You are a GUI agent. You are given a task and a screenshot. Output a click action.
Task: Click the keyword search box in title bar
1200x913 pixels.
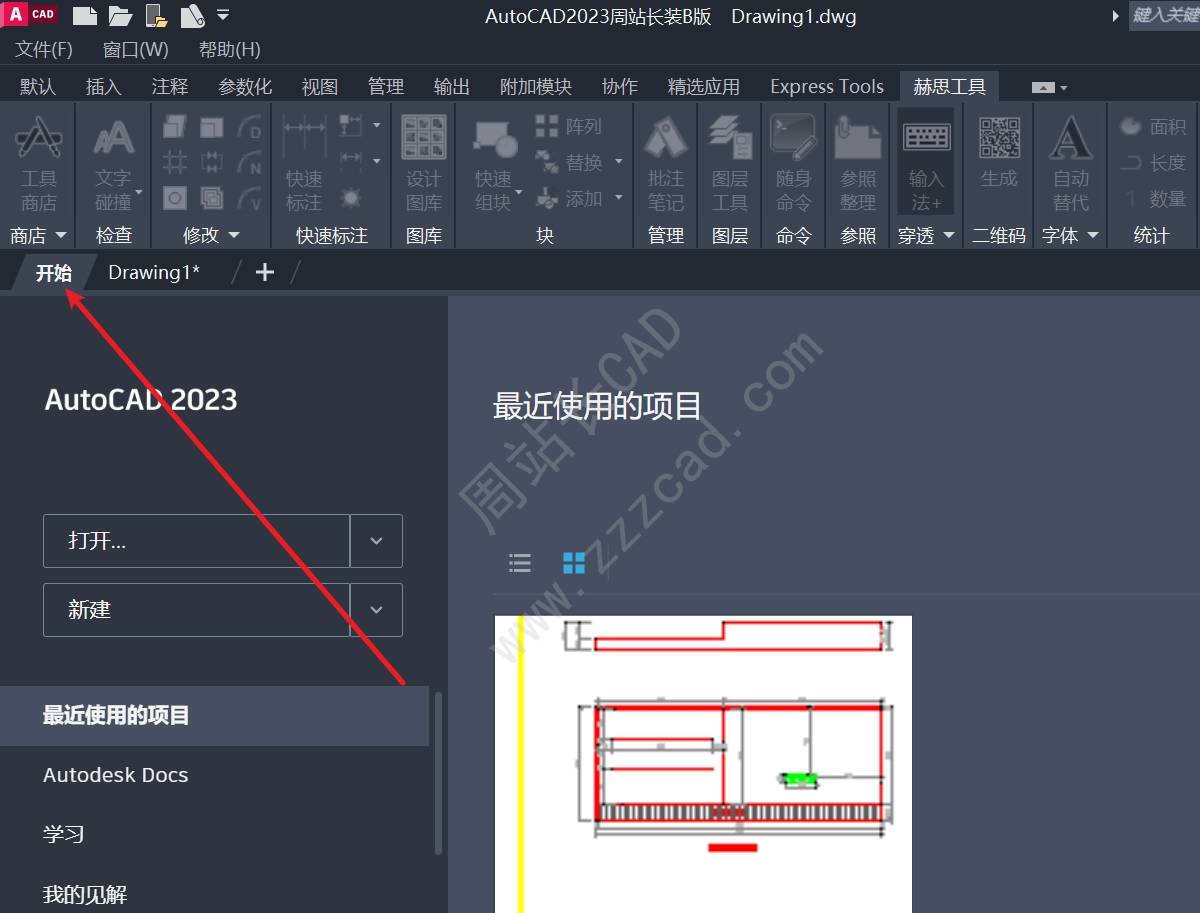(x=1165, y=15)
